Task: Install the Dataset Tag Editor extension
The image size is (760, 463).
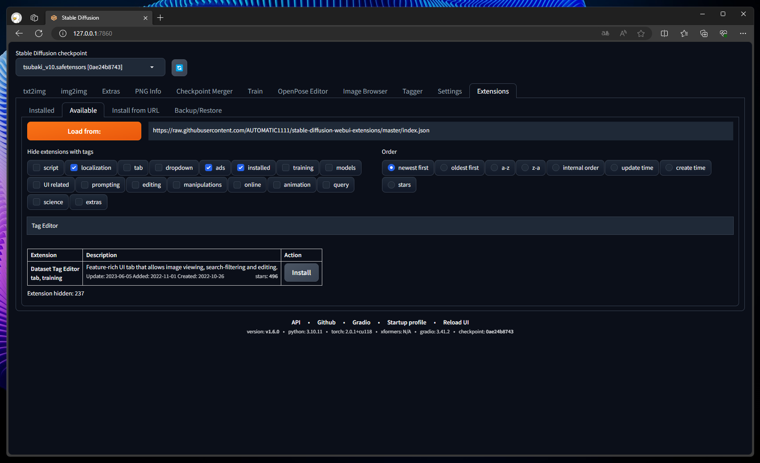Action: coord(301,272)
